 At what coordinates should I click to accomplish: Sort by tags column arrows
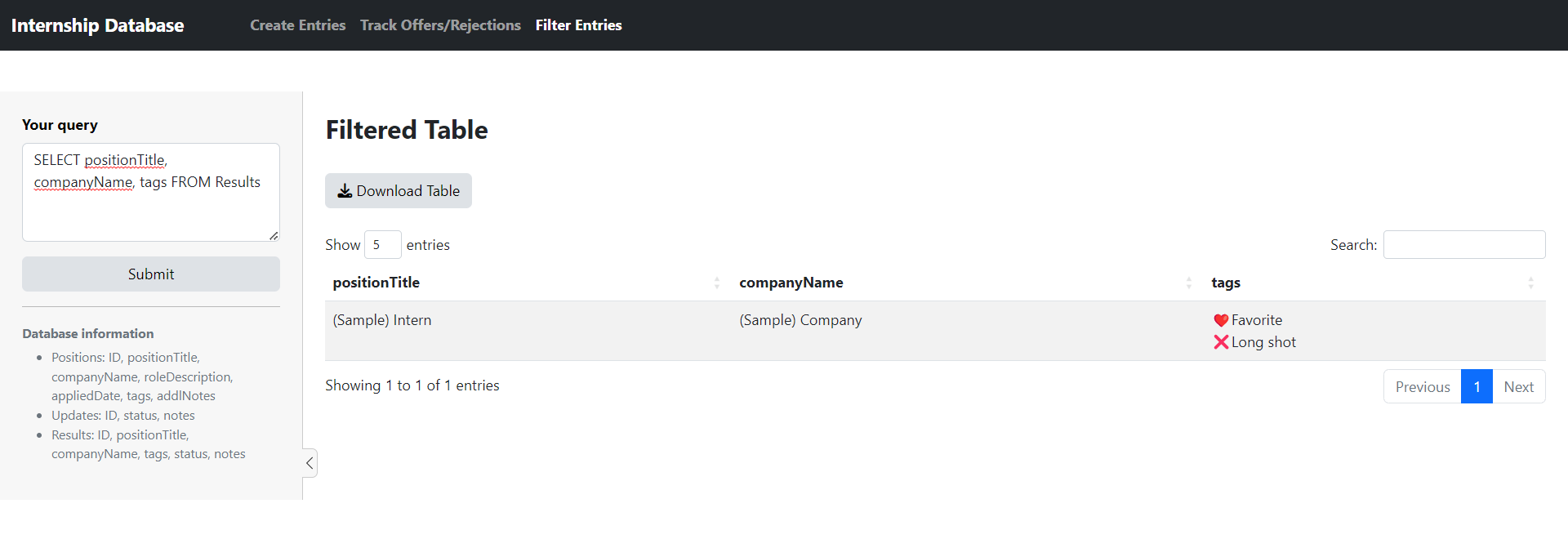click(1530, 283)
